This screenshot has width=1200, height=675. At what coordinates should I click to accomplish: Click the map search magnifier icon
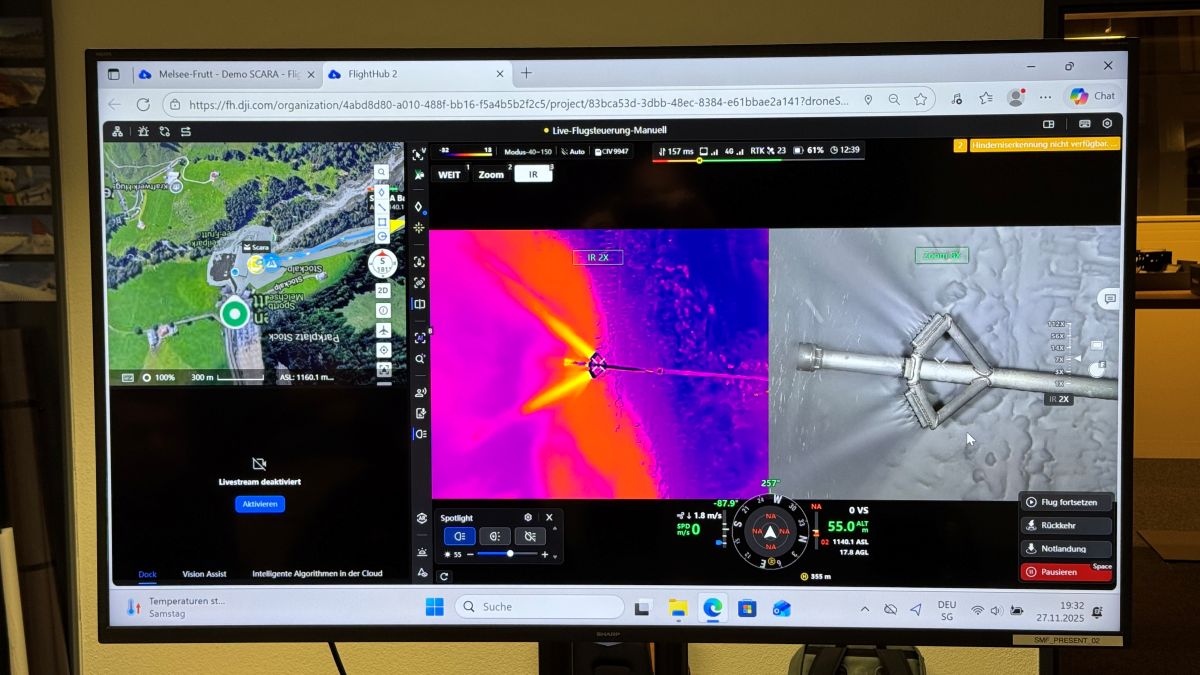[x=381, y=172]
